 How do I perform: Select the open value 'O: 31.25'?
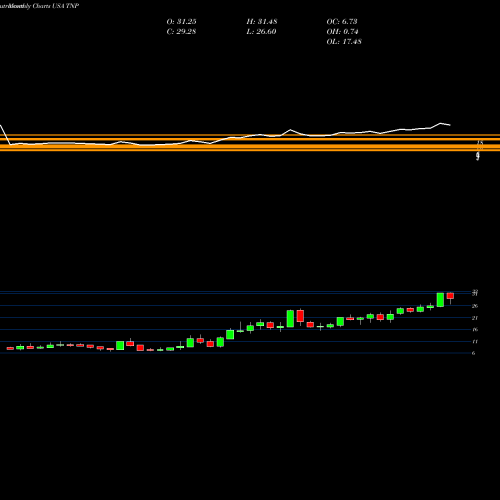click(x=181, y=22)
